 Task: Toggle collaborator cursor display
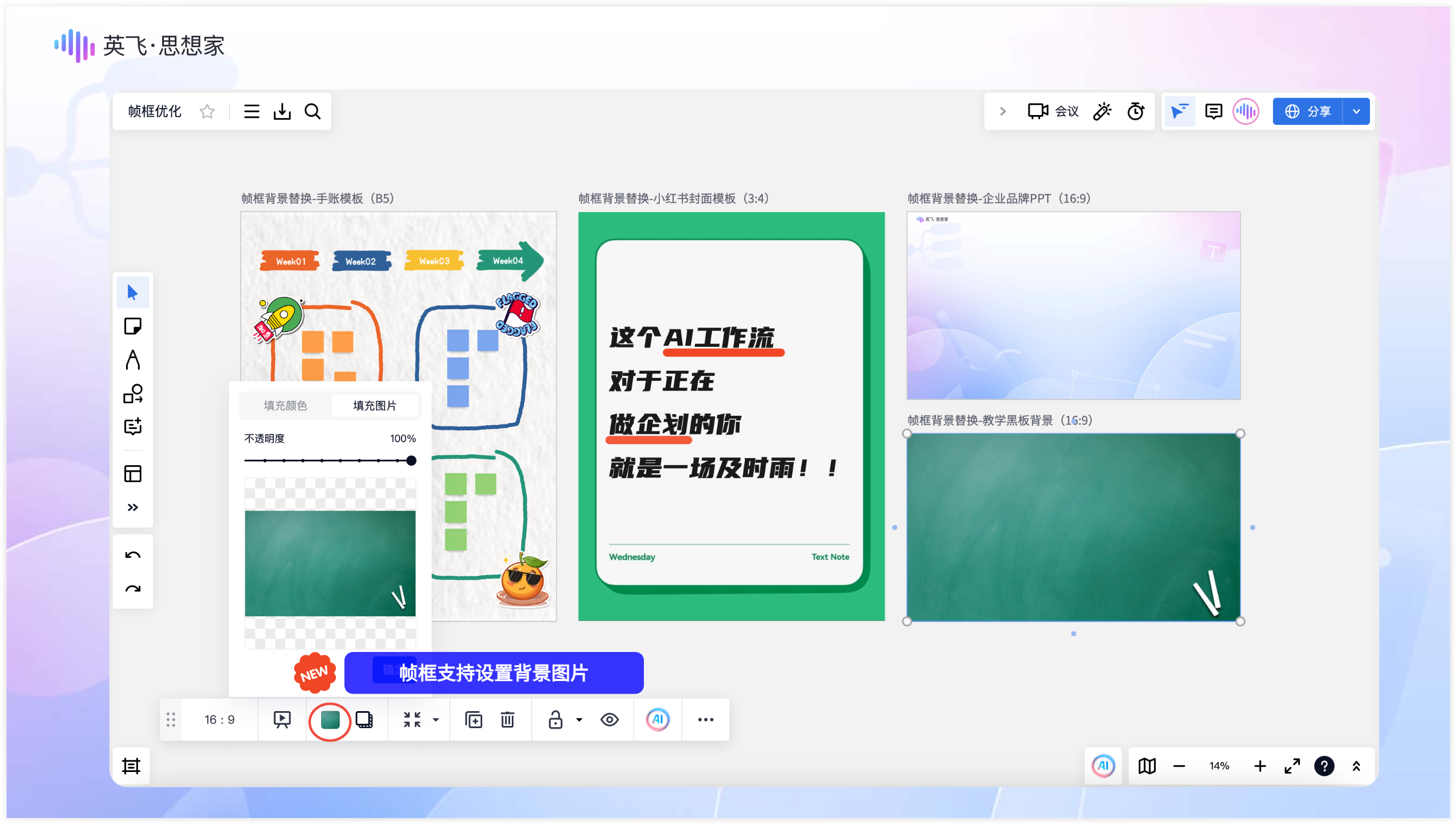(1179, 111)
